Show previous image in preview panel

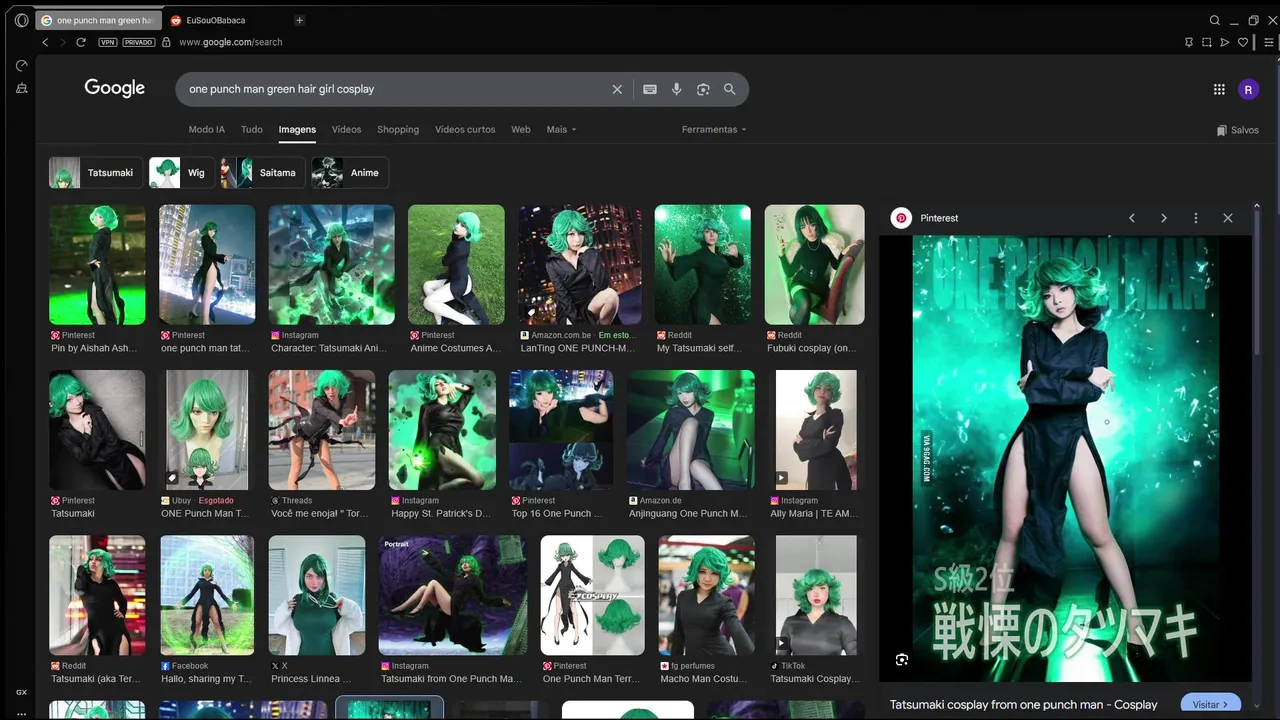point(1132,218)
